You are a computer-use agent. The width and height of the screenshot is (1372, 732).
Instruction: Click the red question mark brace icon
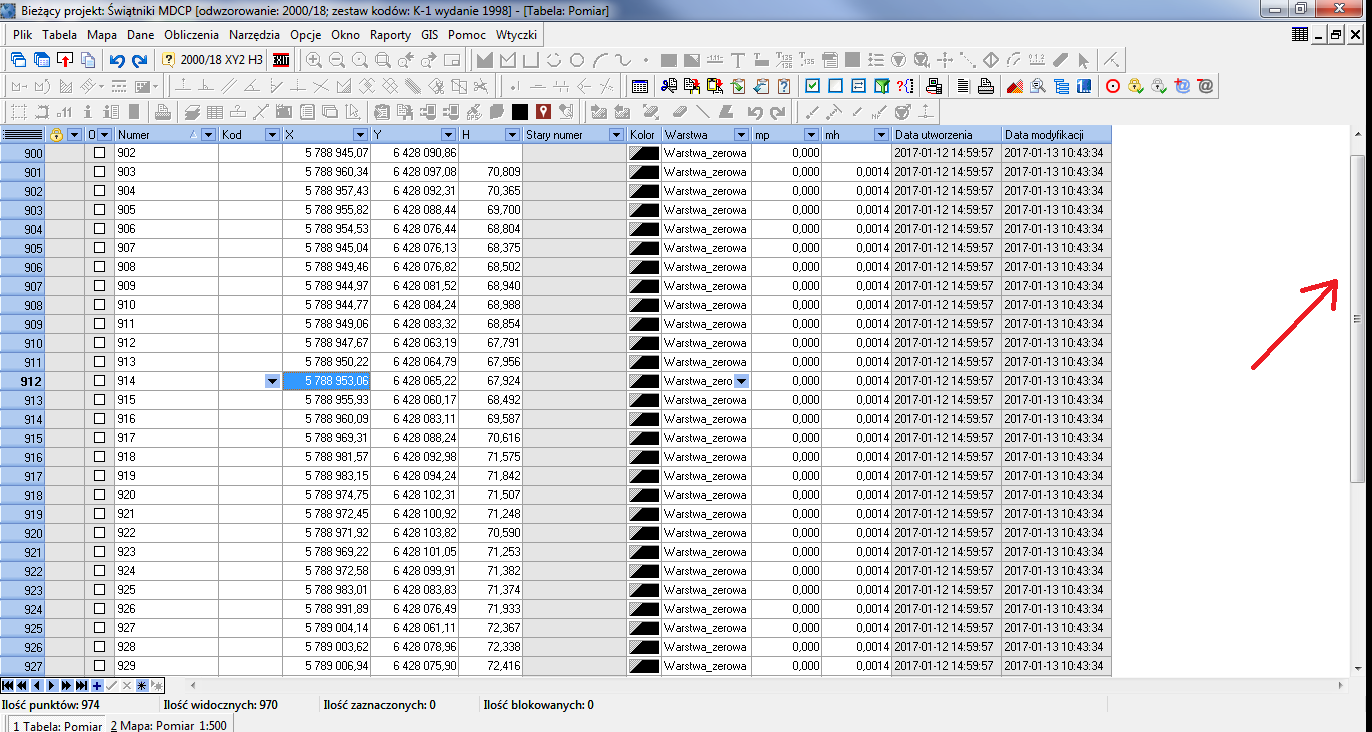[904, 86]
